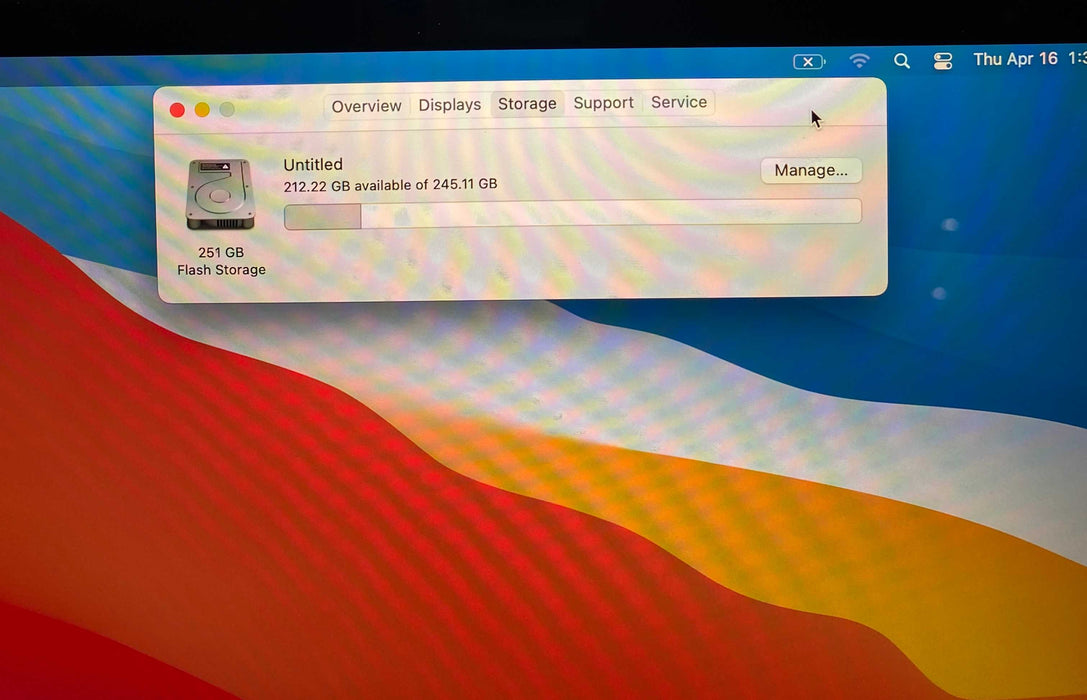Switch to the Overview tab
The image size is (1087, 700).
[366, 106]
